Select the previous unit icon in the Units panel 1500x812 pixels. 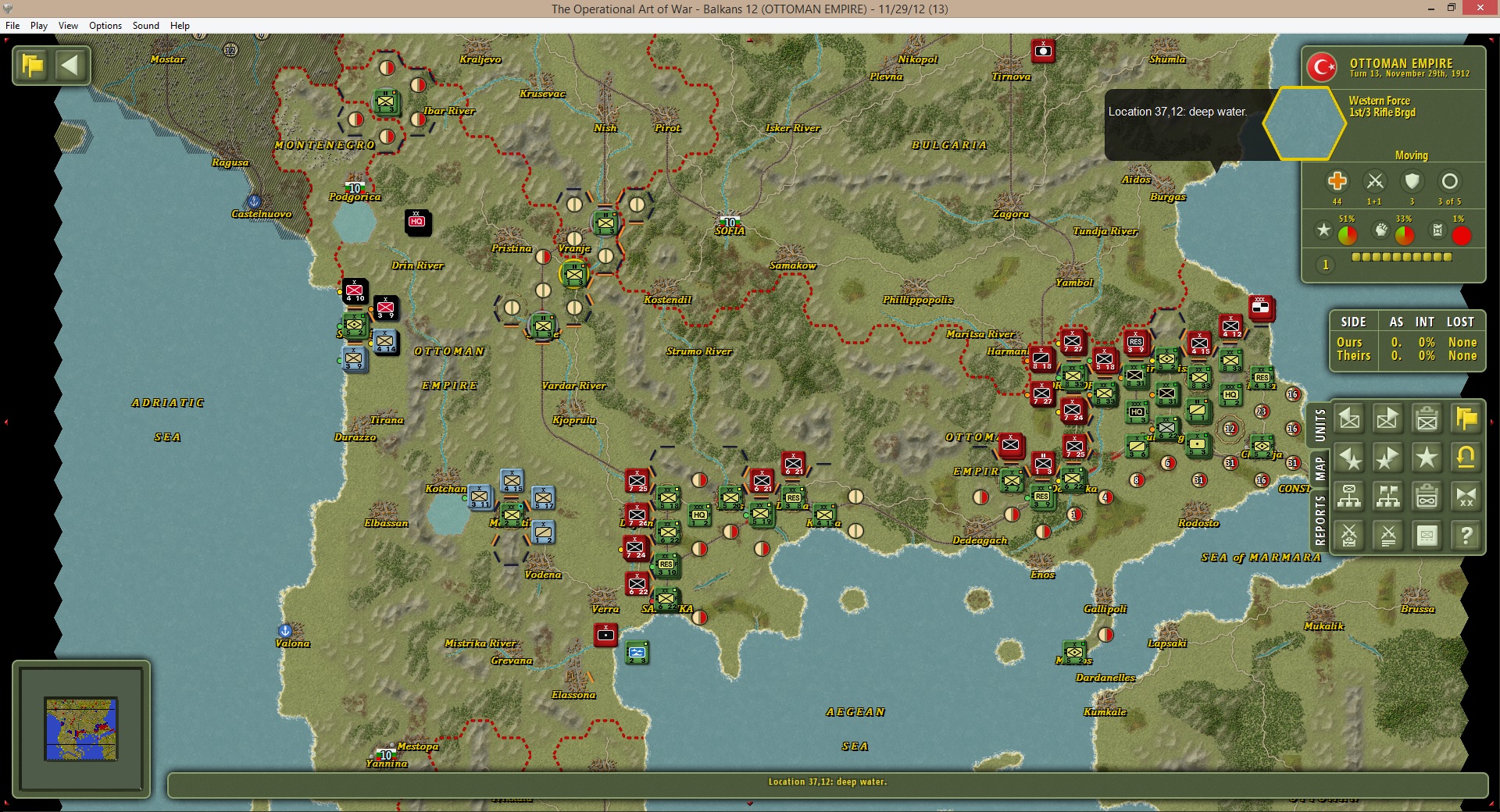coord(1349,419)
